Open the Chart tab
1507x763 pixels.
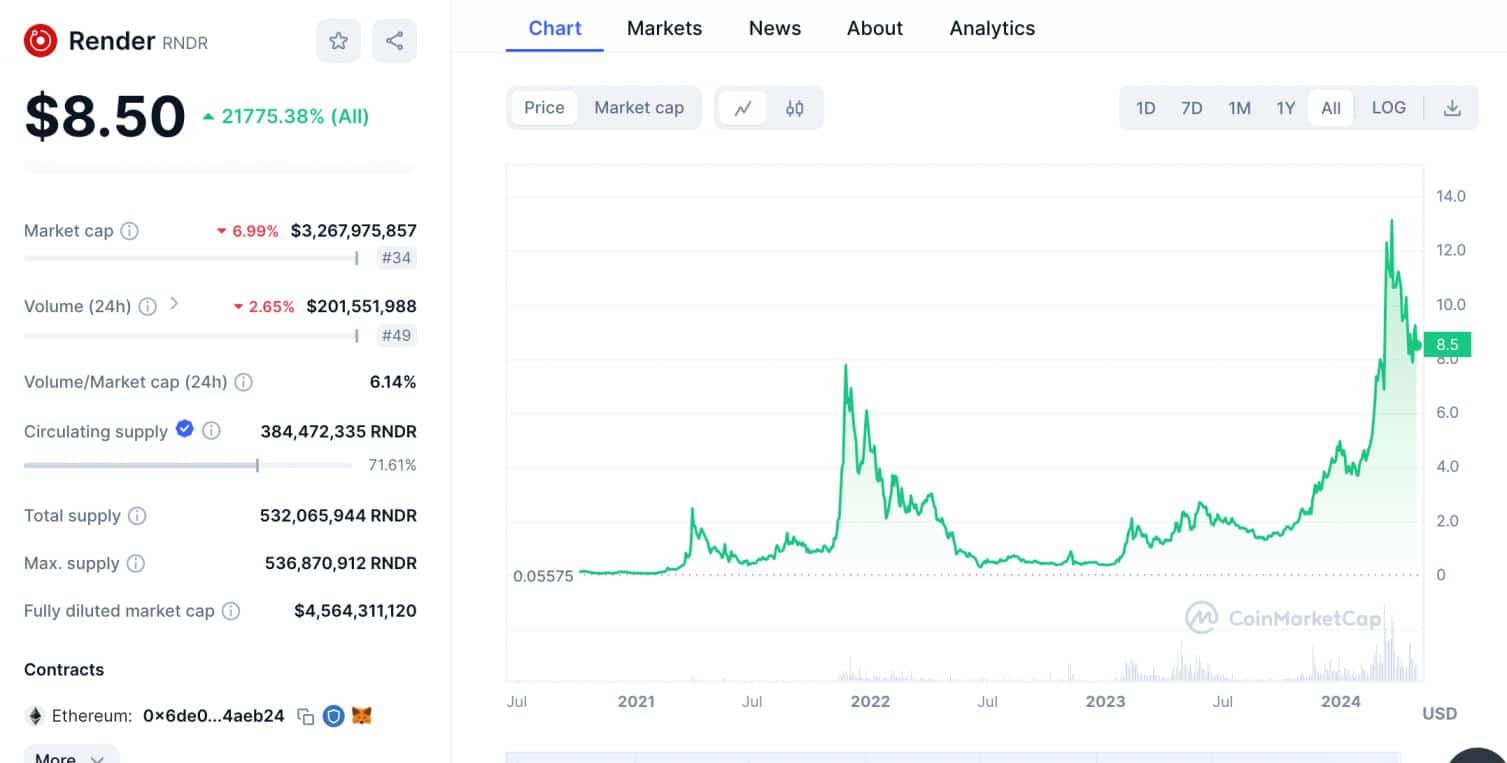(x=555, y=28)
